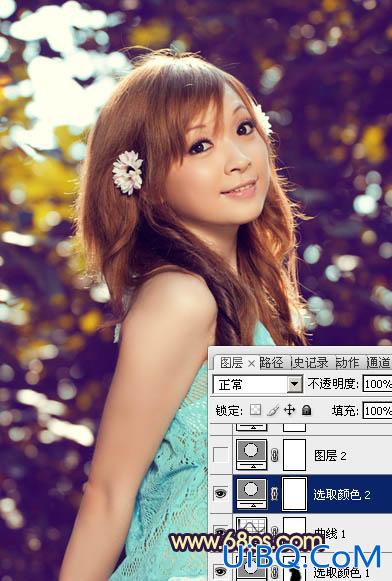Hide the 选取颜色 2 layer
392x581 pixels.
[221, 493]
